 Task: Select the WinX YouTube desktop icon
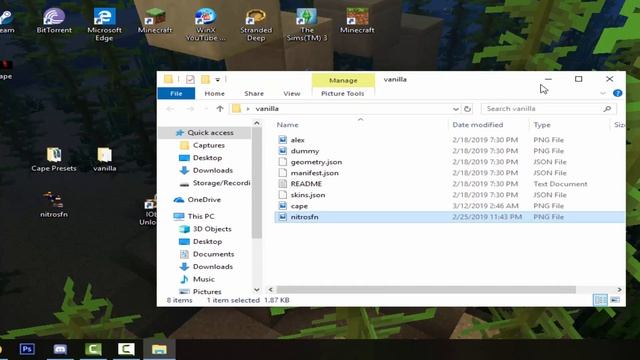coord(205,24)
